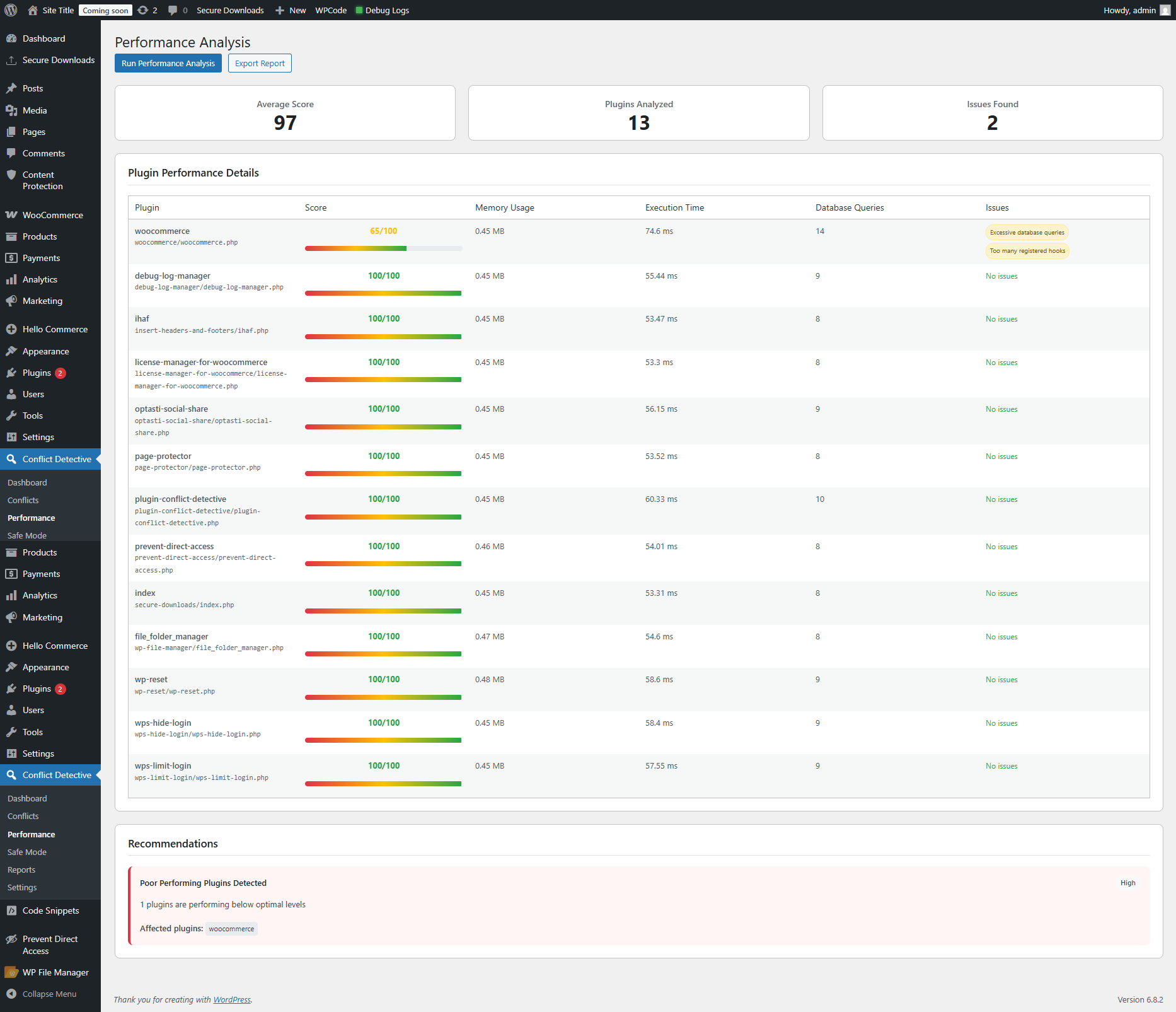Screen dimensions: 1176x1012
Task: Open the updates icon showing 2 pending
Action: pos(144,10)
